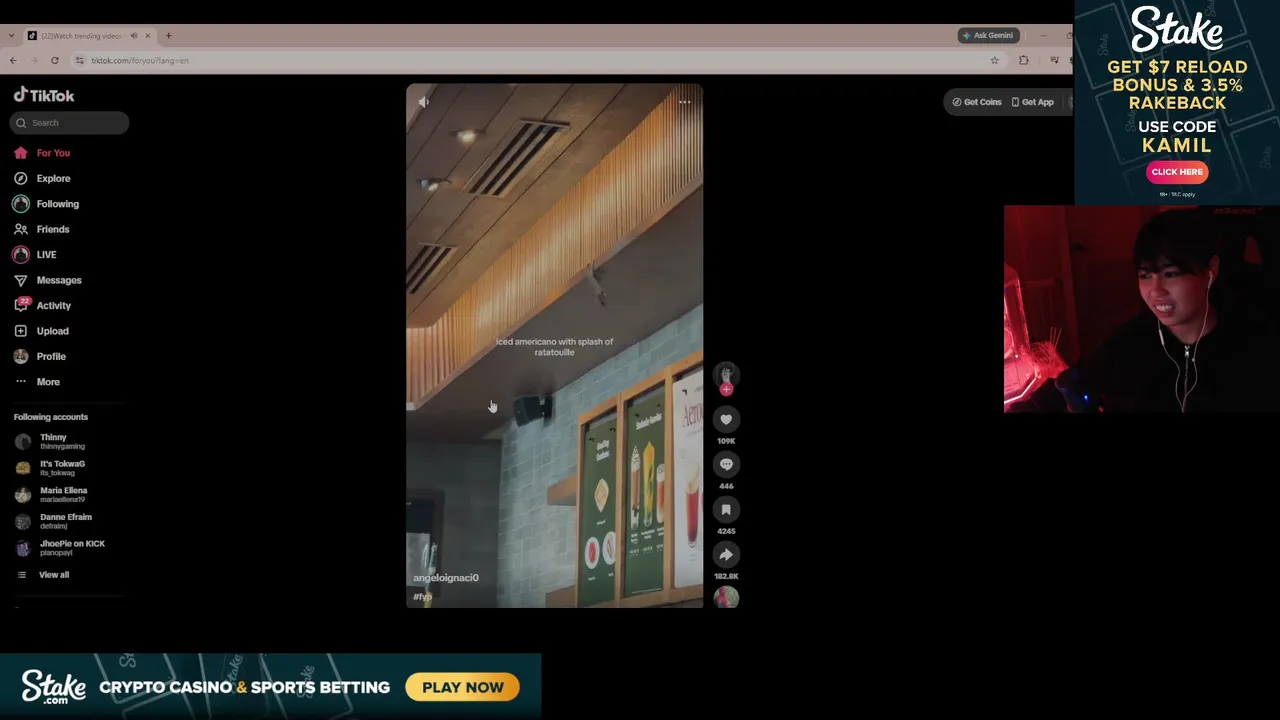Go back with browser back arrow
This screenshot has width=1280, height=720.
click(13, 60)
